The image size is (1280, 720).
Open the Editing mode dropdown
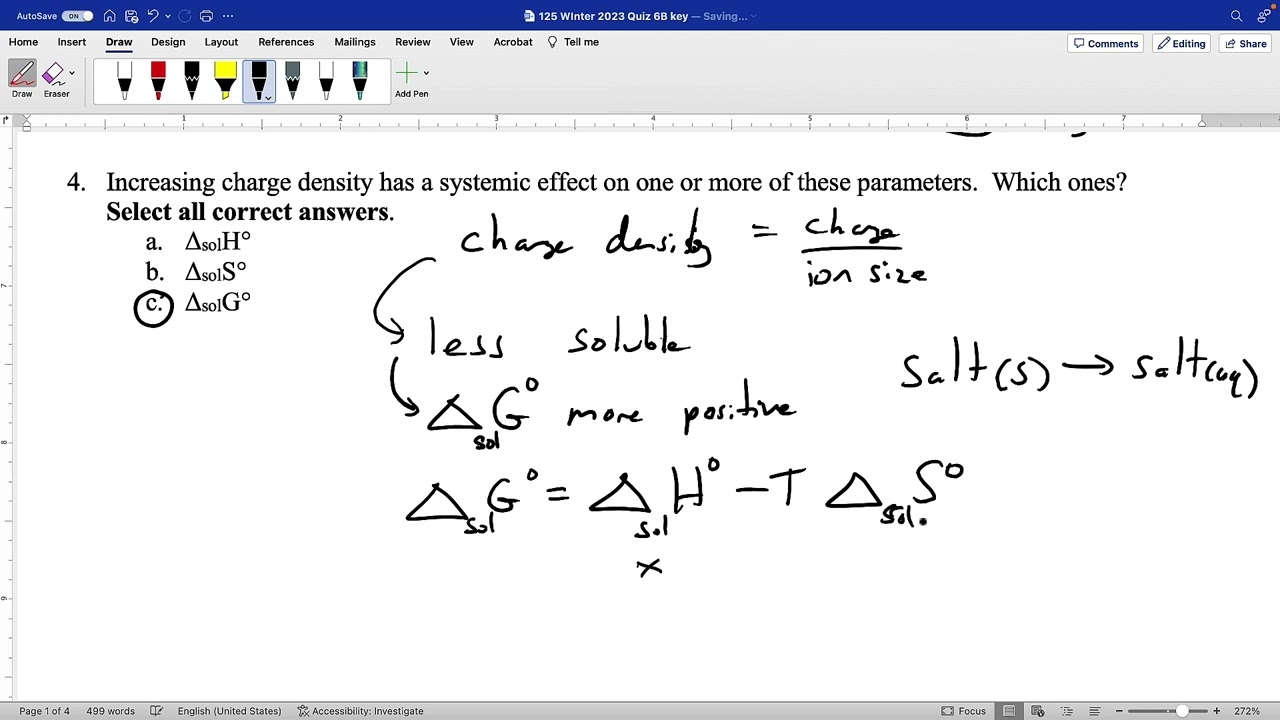coord(1181,44)
